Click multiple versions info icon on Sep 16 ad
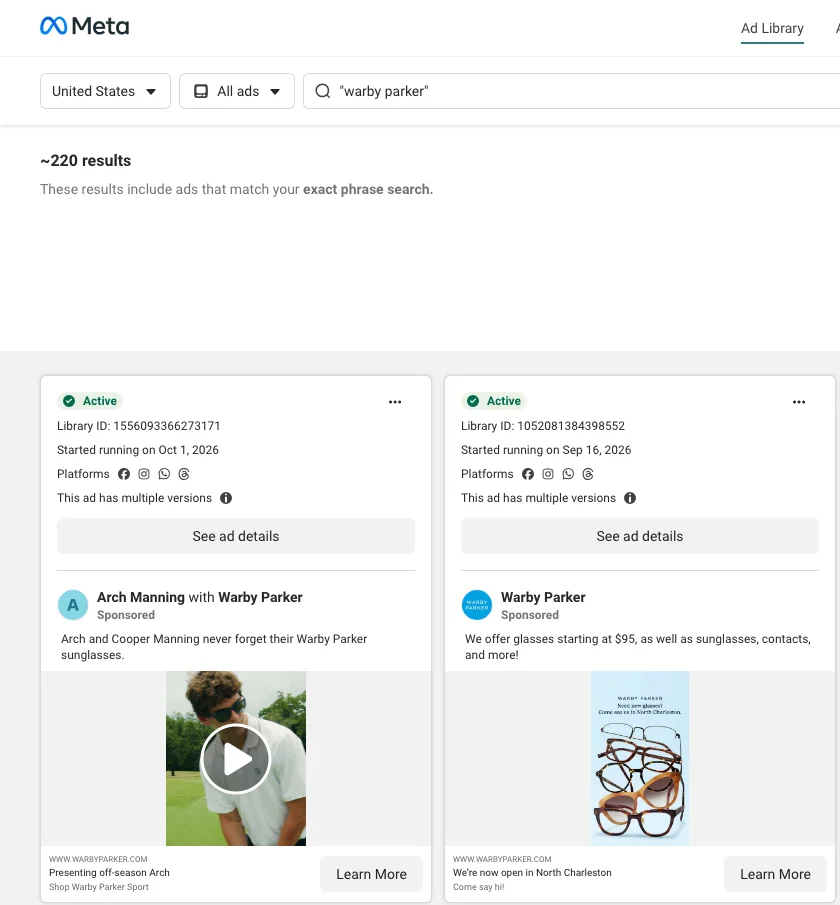This screenshot has width=840, height=905. [630, 498]
